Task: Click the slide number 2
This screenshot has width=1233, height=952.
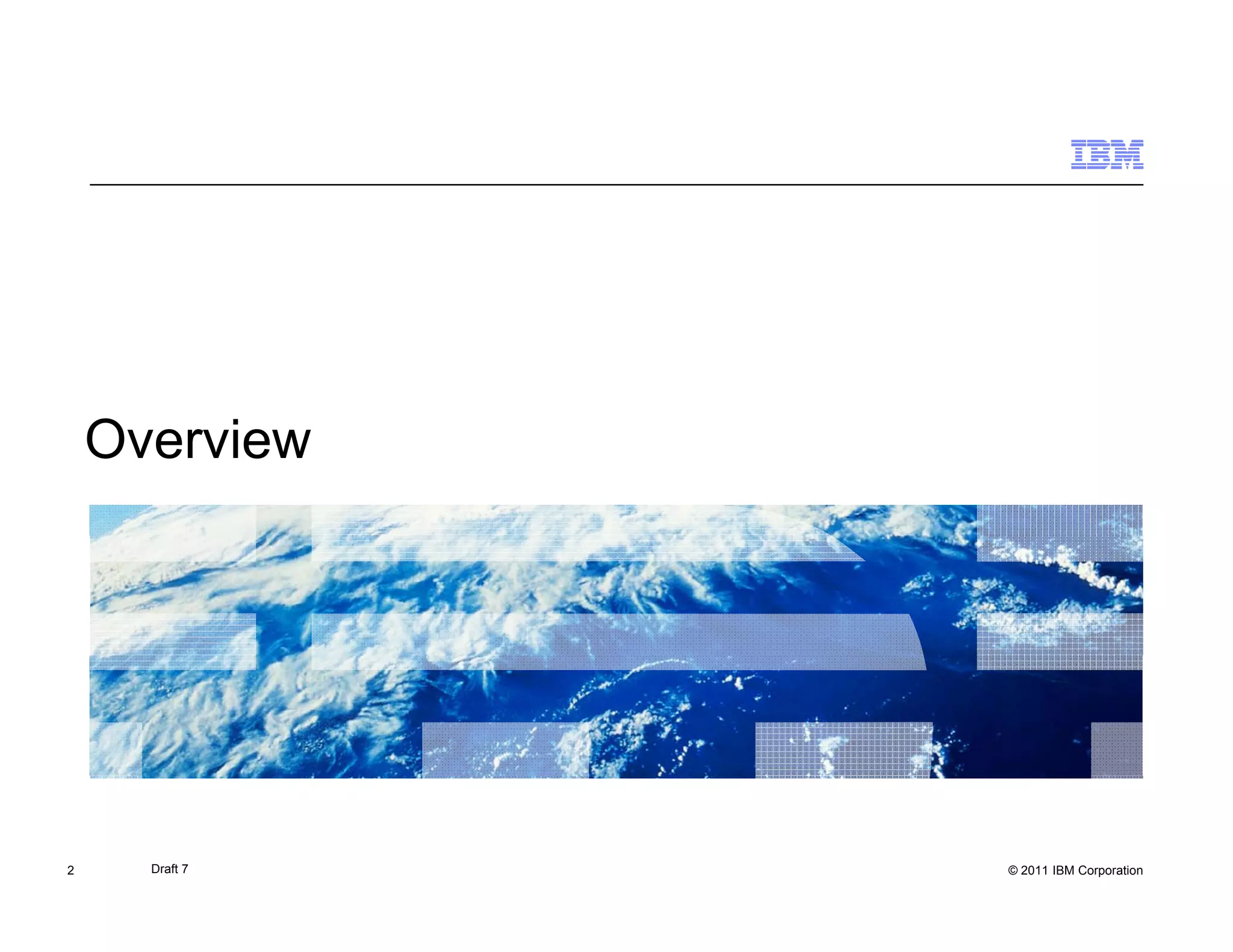Action: coord(70,870)
